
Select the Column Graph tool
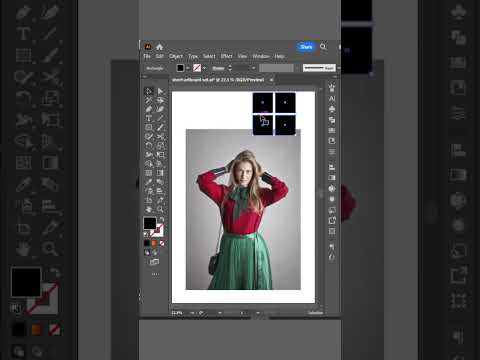160,191
